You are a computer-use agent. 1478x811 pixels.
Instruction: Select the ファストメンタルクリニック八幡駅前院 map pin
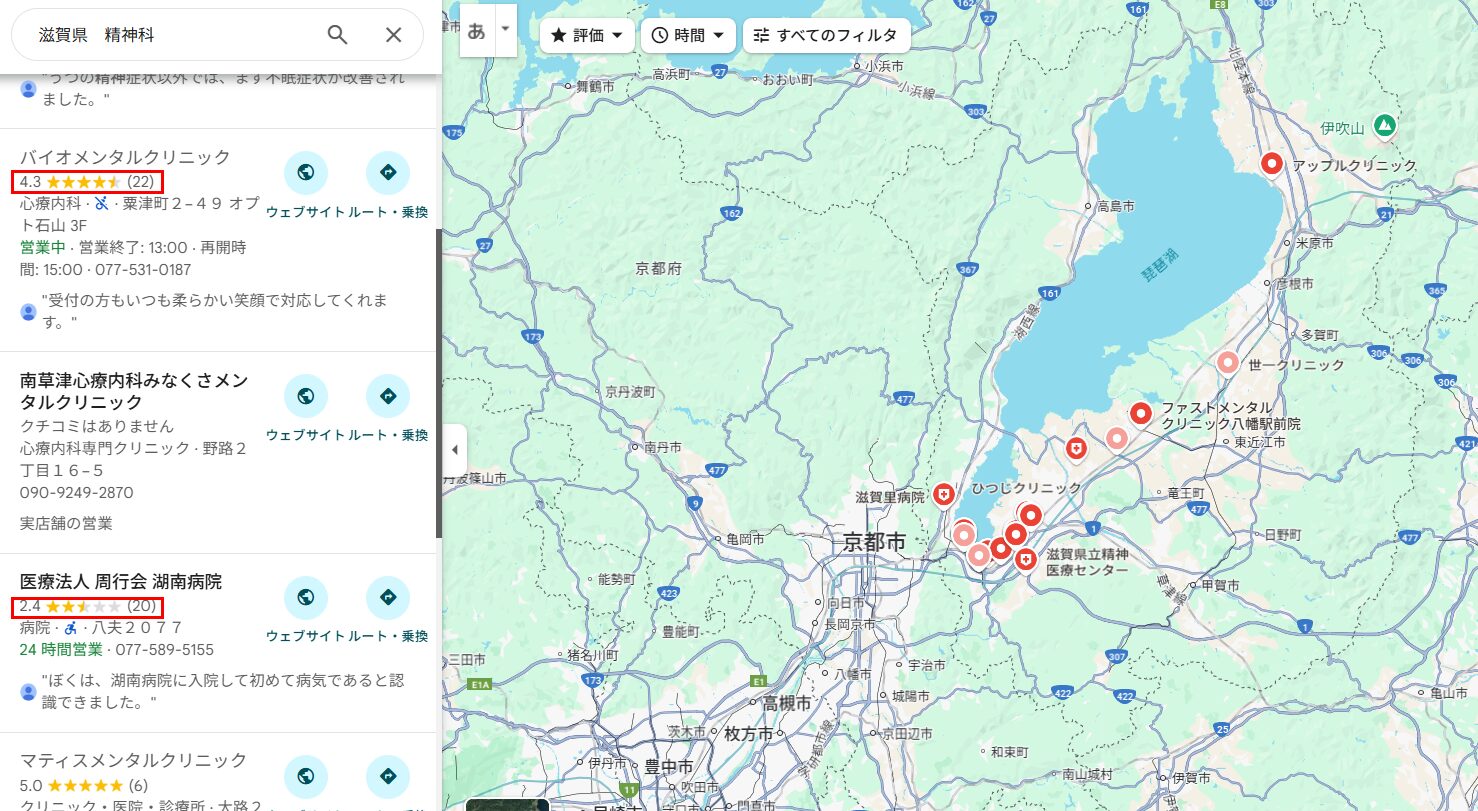click(1141, 413)
